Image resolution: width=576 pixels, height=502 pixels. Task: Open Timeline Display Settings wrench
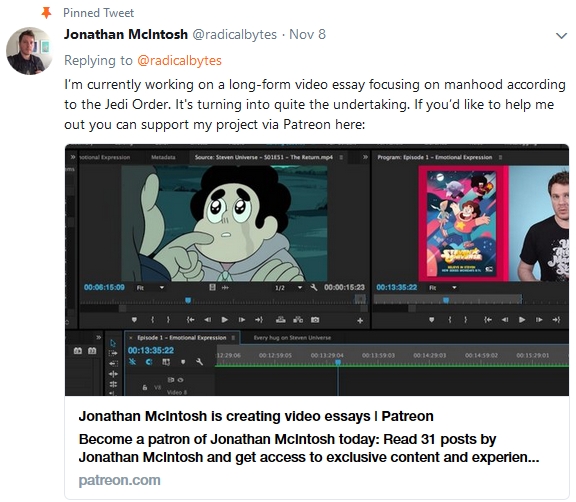coord(199,362)
